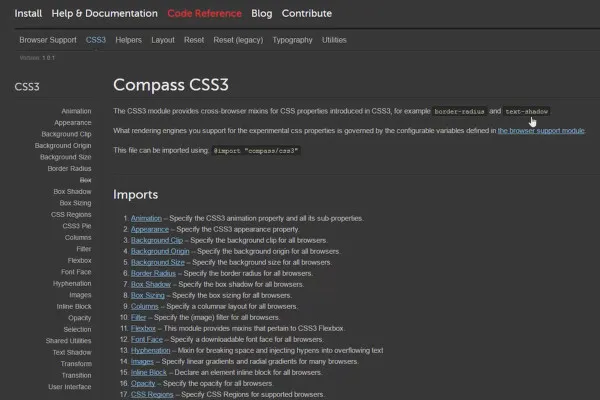Click the border-radius code snippet
This screenshot has width=600, height=400.
coord(459,111)
